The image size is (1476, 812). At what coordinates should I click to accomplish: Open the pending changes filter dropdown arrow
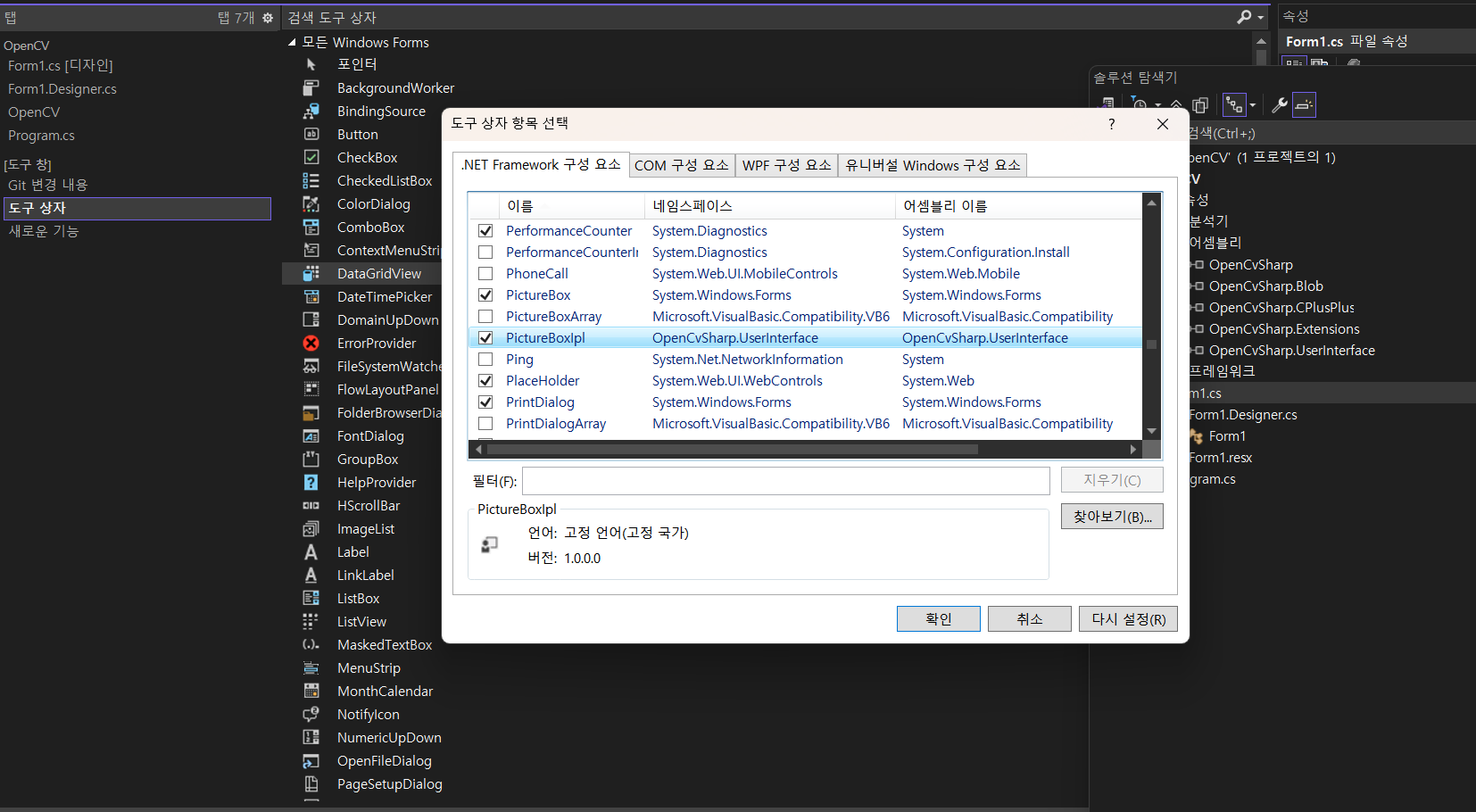click(x=1157, y=105)
